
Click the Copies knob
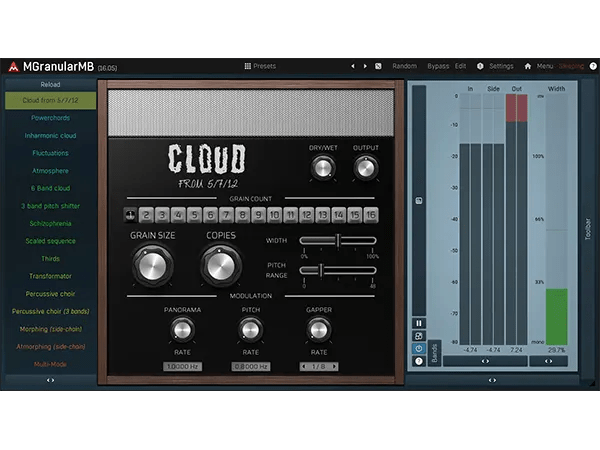pyautogui.click(x=221, y=266)
